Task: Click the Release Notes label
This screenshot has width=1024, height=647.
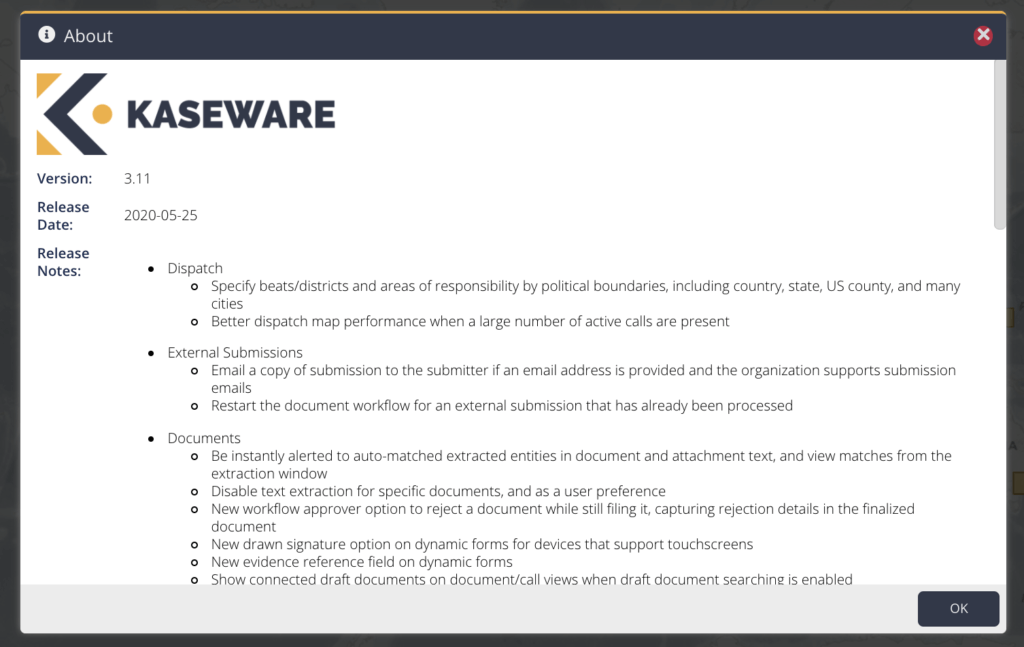Action: pyautogui.click(x=63, y=262)
